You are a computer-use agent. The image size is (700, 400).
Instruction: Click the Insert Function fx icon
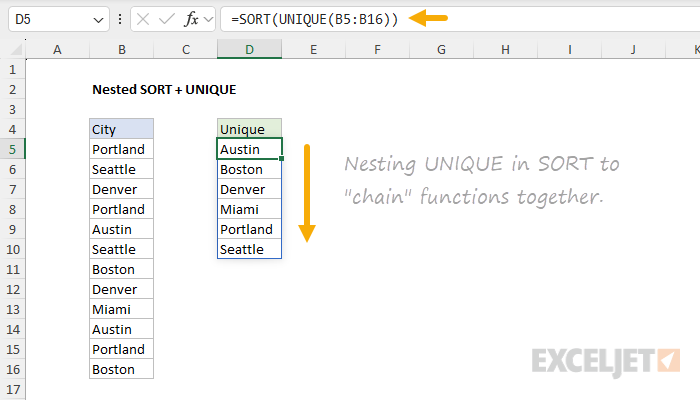[192, 19]
